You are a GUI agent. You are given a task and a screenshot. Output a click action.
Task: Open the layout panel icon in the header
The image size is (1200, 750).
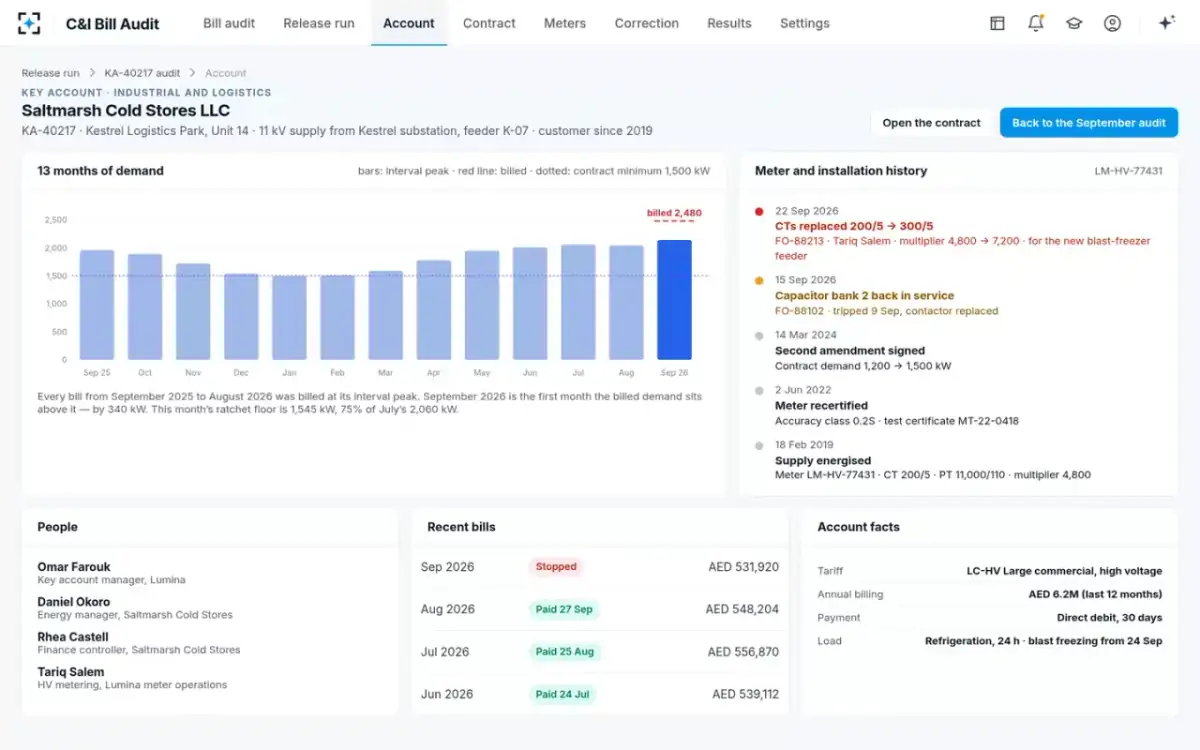997,23
